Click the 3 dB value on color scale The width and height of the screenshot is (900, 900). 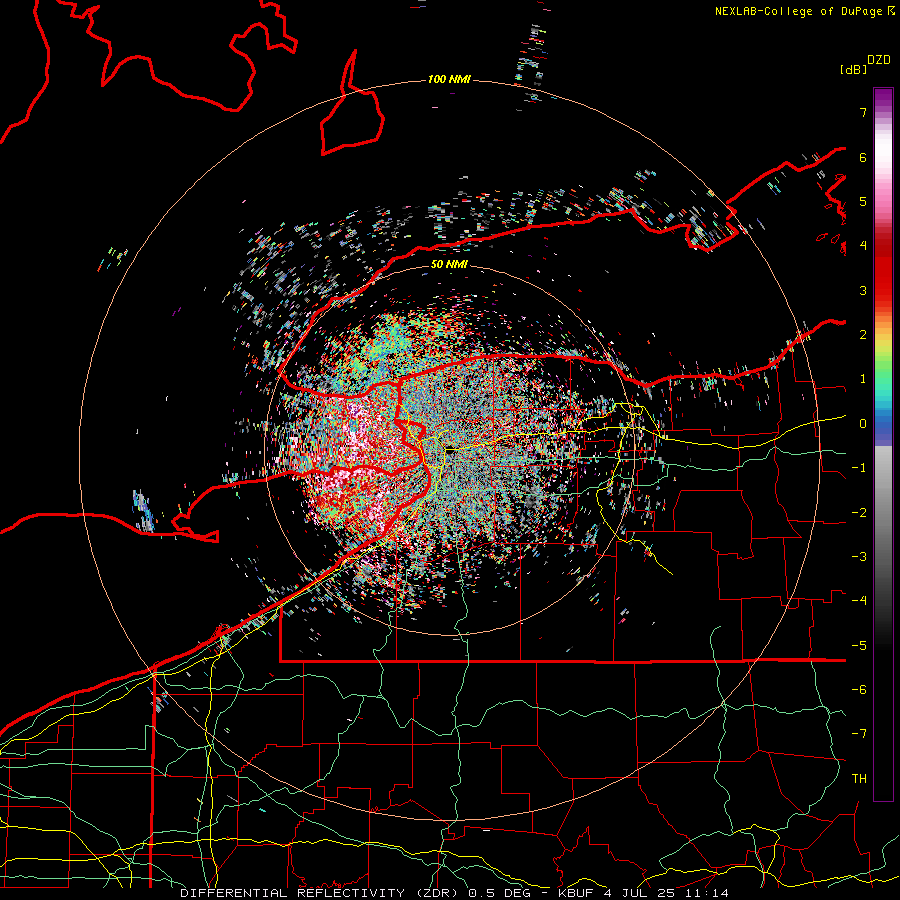pos(863,290)
